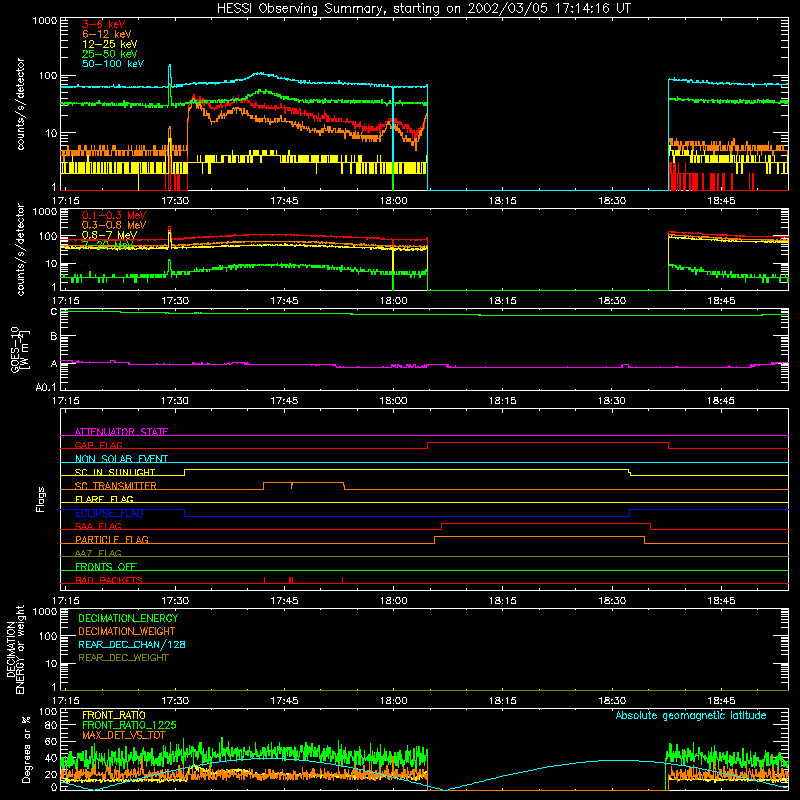Viewport: 800px width, 800px height.
Task: Click the "Flags" vertical axis label
Action: (41, 499)
